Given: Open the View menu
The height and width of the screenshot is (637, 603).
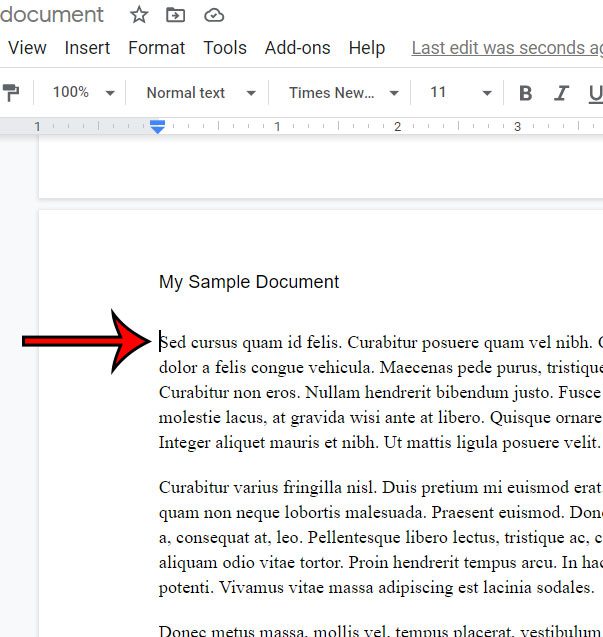Looking at the screenshot, I should [27, 48].
